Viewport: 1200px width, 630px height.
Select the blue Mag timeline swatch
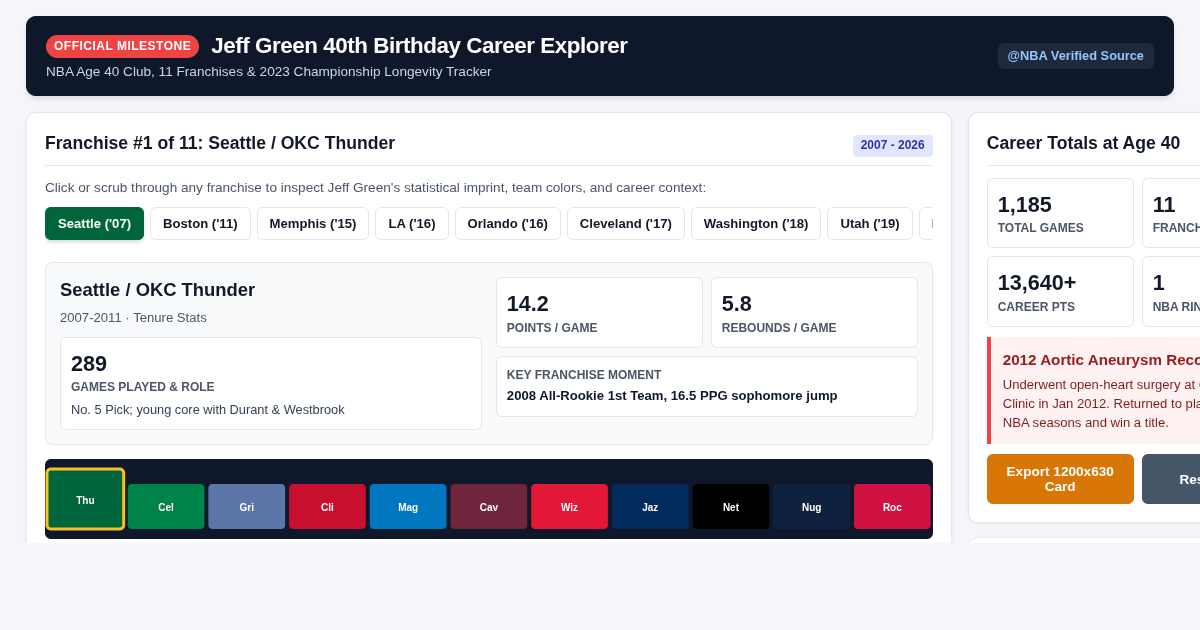click(x=408, y=507)
